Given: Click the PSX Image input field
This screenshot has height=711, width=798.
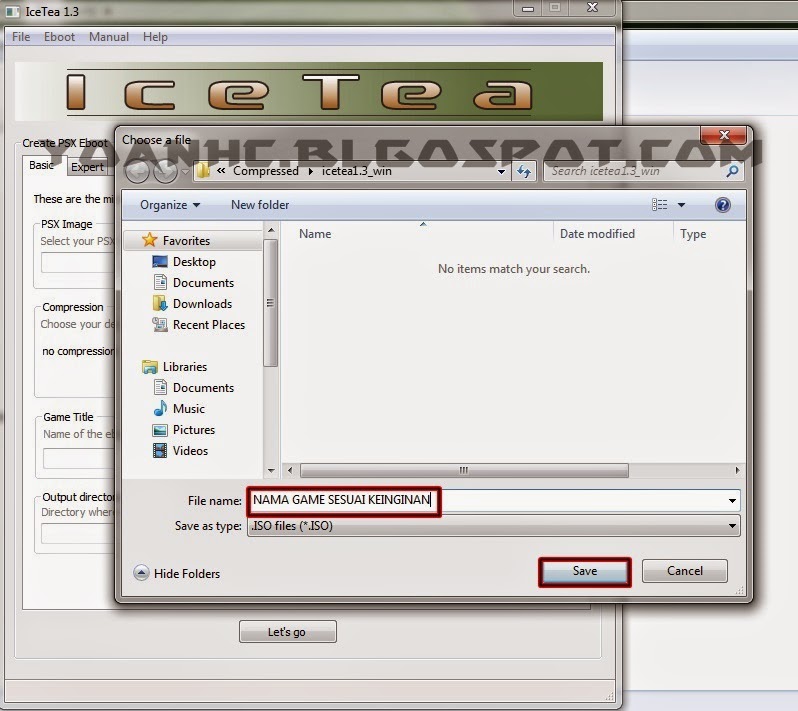Looking at the screenshot, I should (x=78, y=263).
